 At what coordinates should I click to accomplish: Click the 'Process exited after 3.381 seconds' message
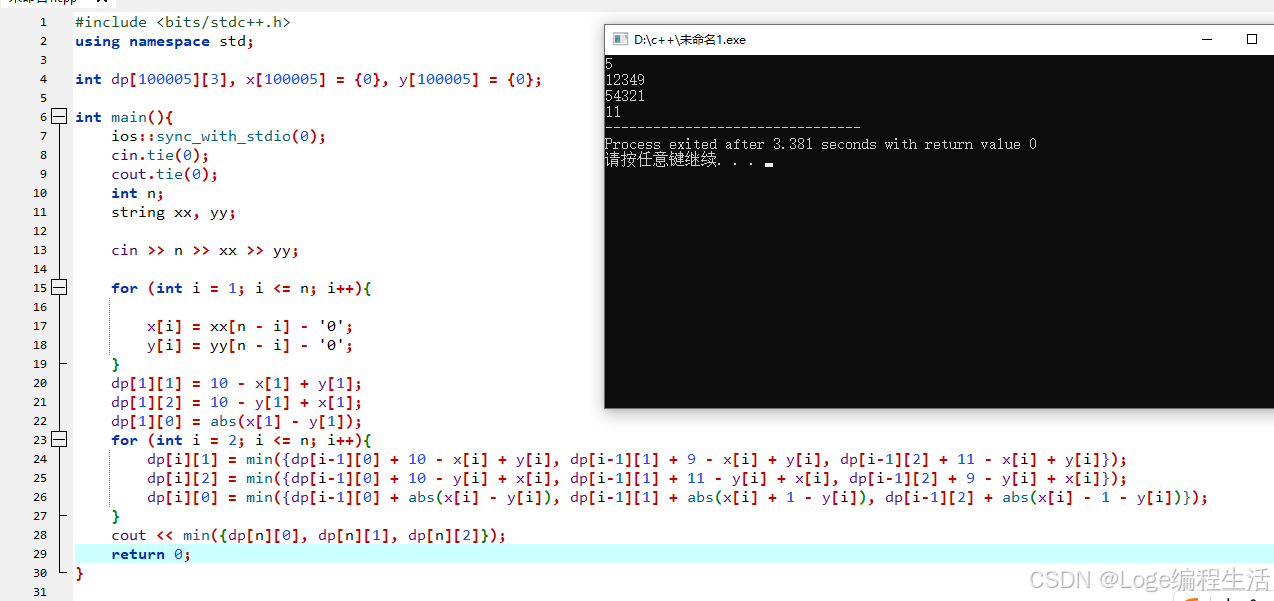[821, 144]
